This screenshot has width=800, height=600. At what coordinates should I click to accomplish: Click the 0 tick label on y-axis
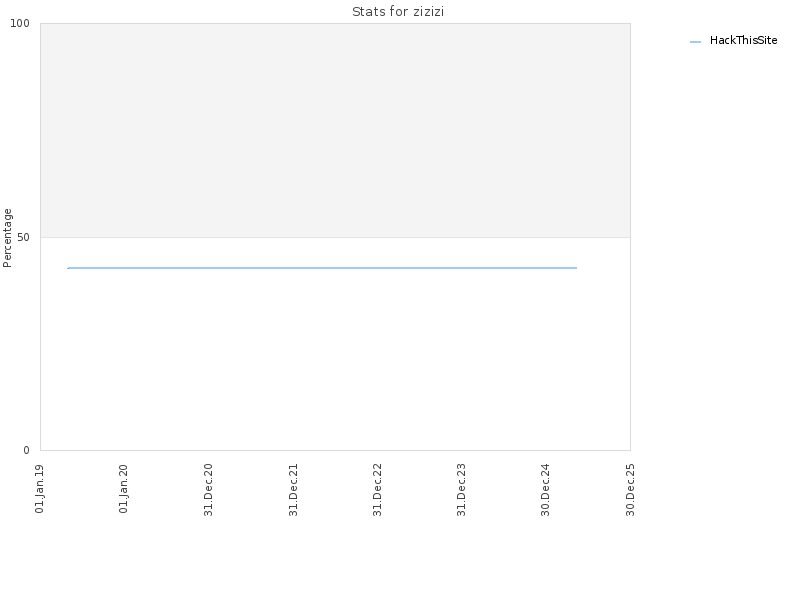click(27, 451)
